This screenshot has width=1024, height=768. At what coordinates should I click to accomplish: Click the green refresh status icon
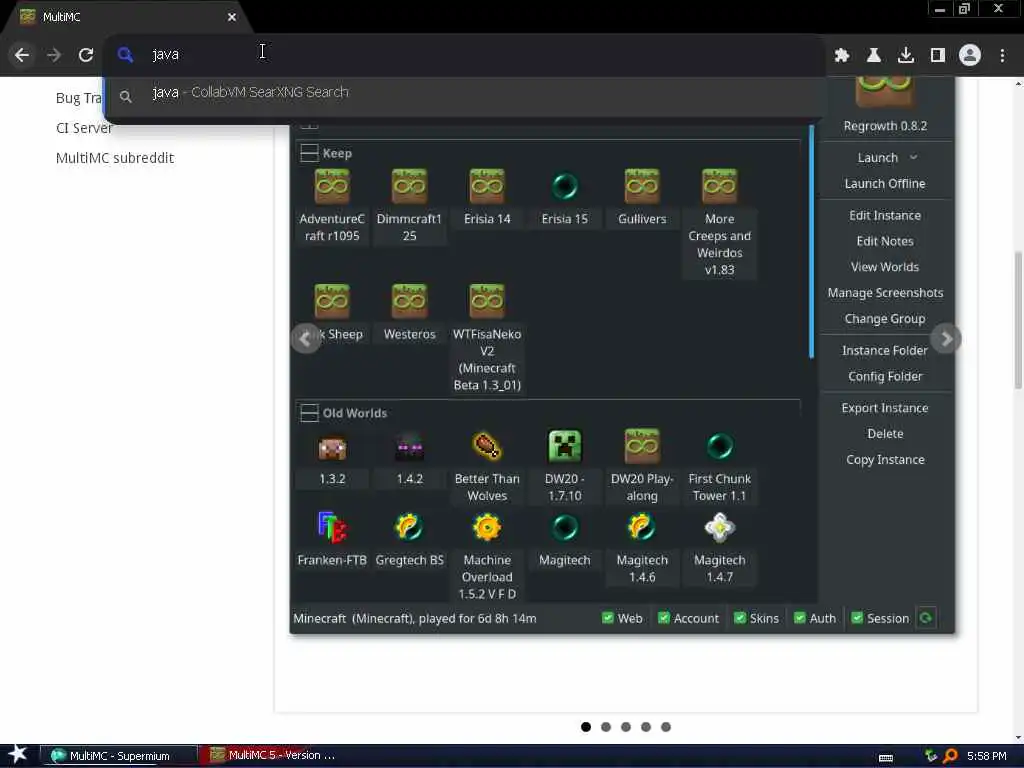pos(926,618)
